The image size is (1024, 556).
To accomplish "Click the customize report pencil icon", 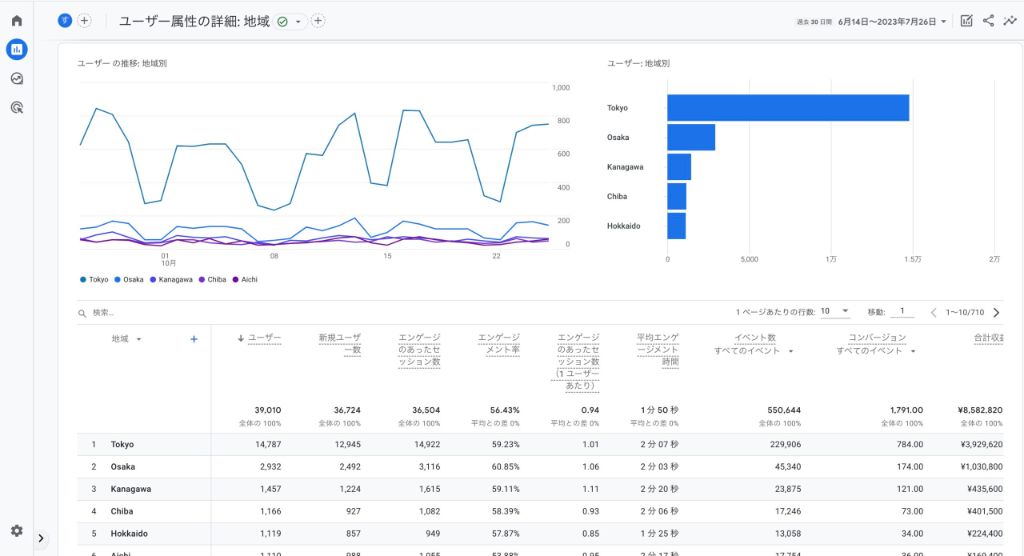I will point(966,20).
